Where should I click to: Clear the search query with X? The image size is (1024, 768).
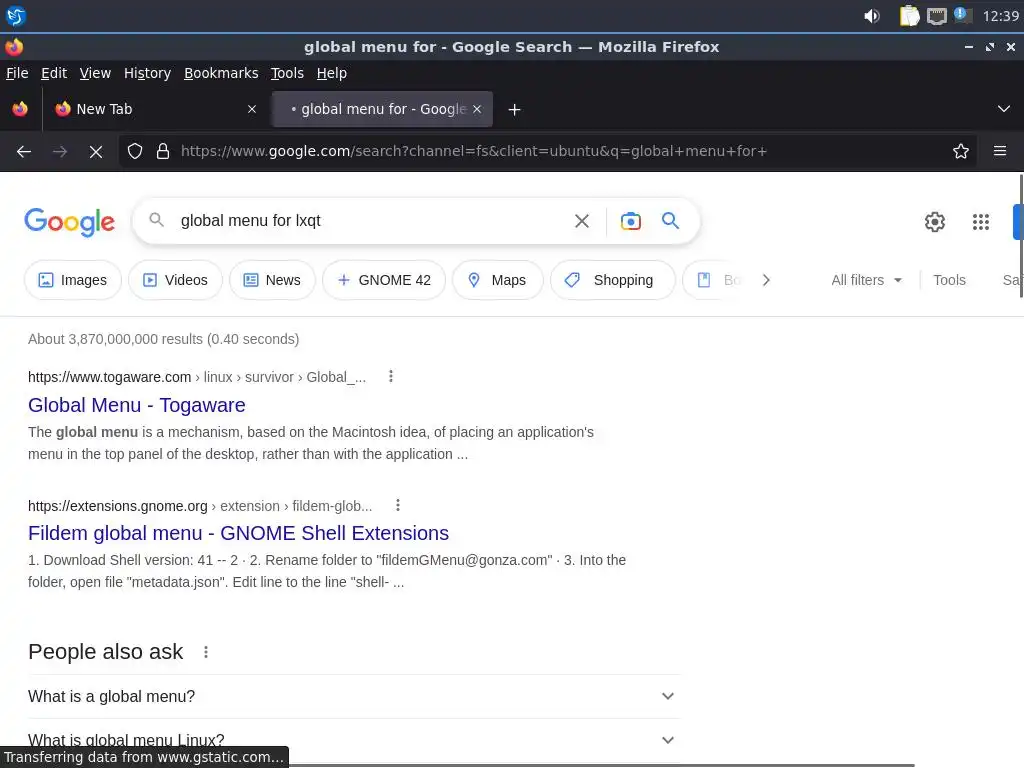tap(582, 221)
